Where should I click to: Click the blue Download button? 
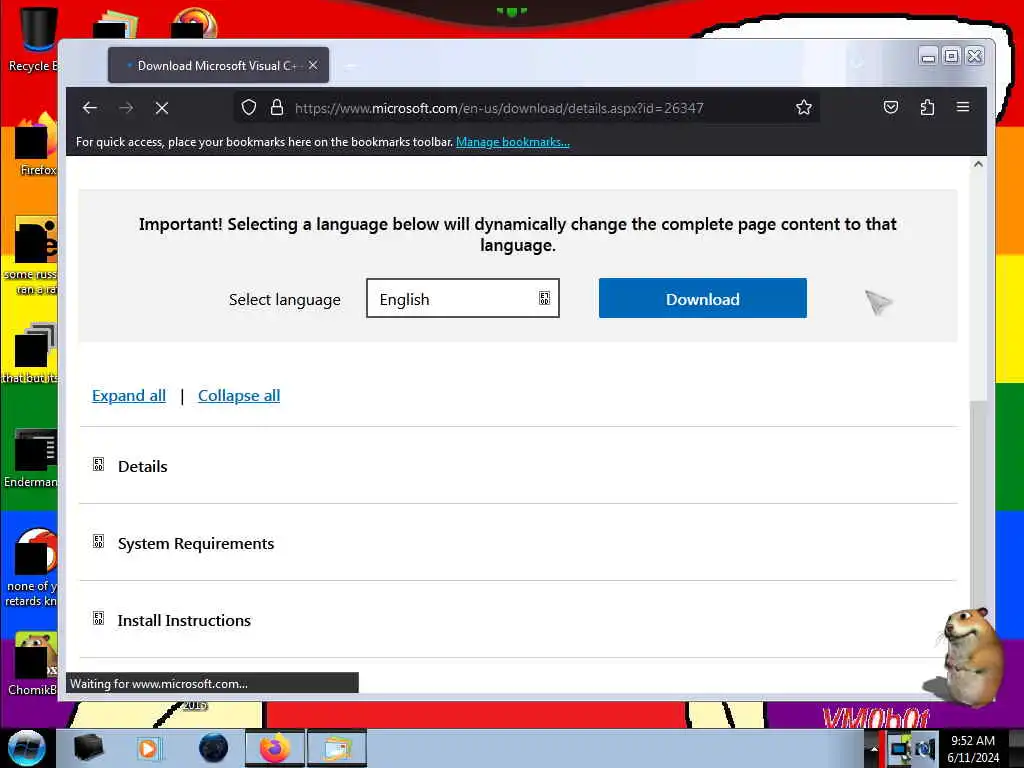point(703,298)
